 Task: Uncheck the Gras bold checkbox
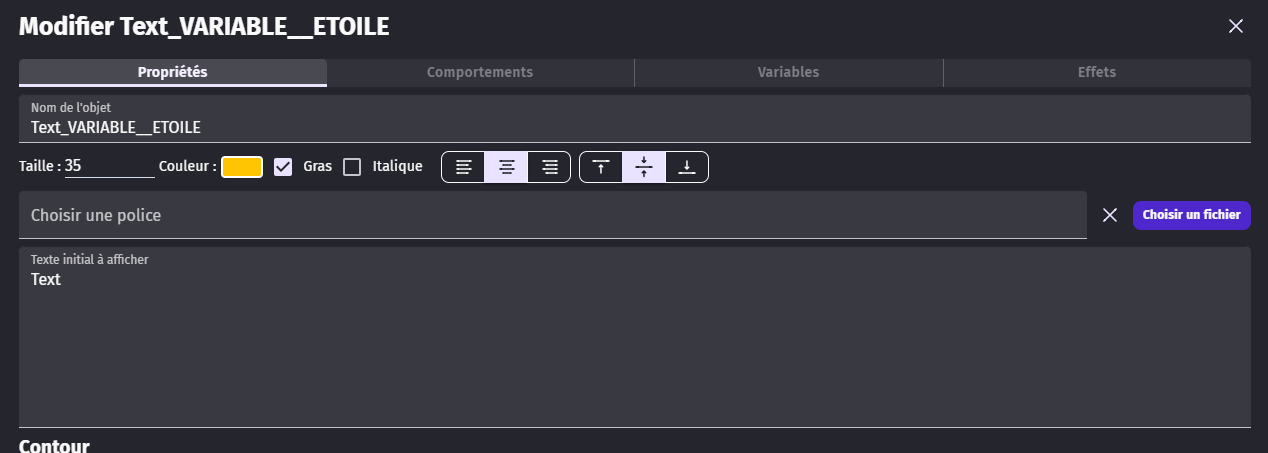click(x=283, y=167)
